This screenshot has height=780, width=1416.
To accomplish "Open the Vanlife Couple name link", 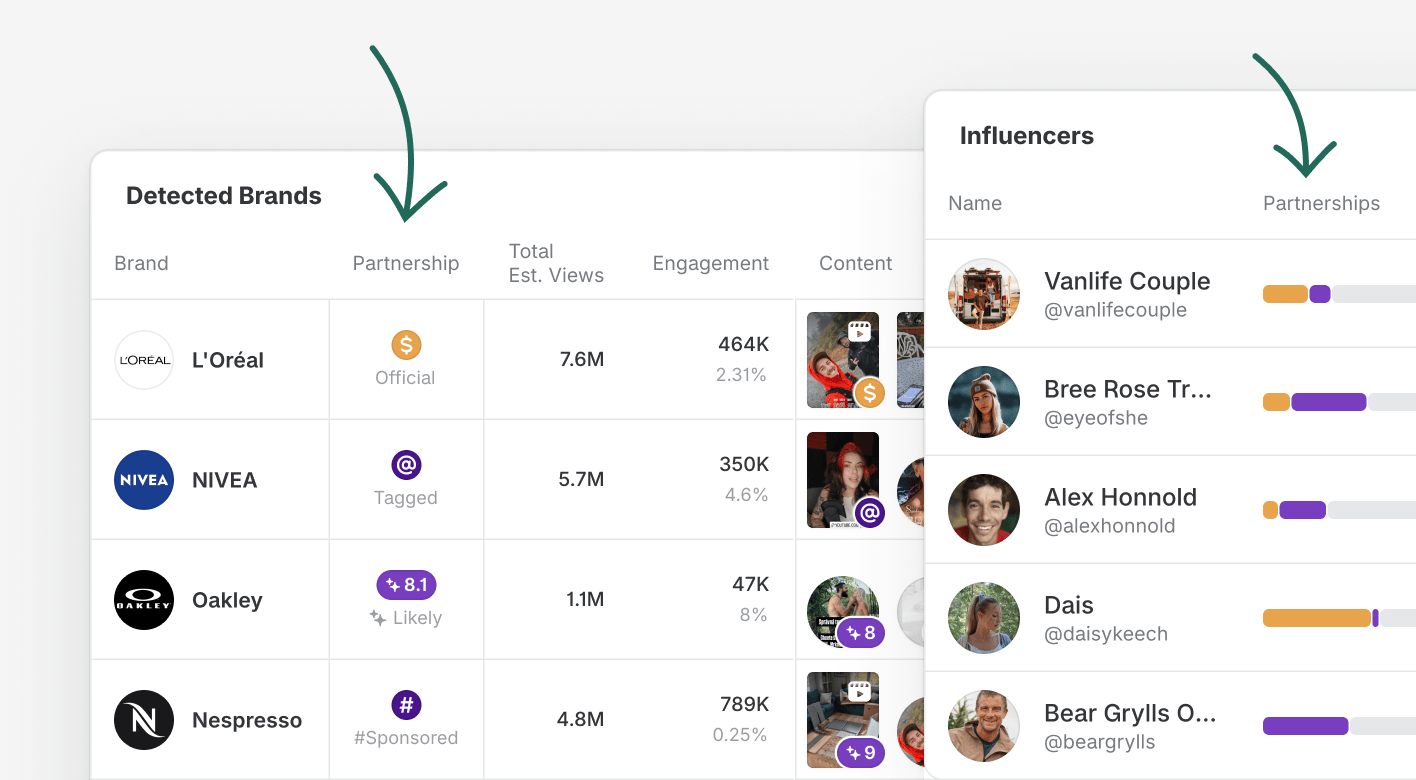I will click(x=1127, y=281).
